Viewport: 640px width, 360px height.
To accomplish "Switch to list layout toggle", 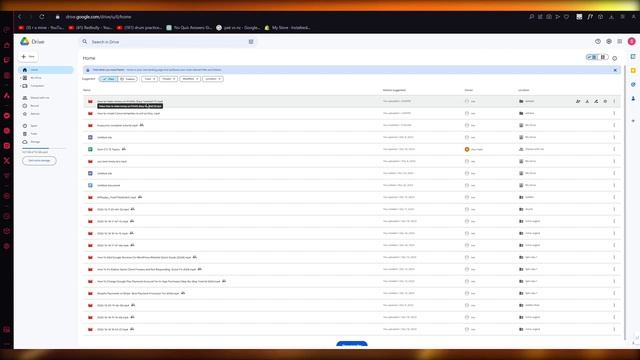I will click(x=592, y=57).
